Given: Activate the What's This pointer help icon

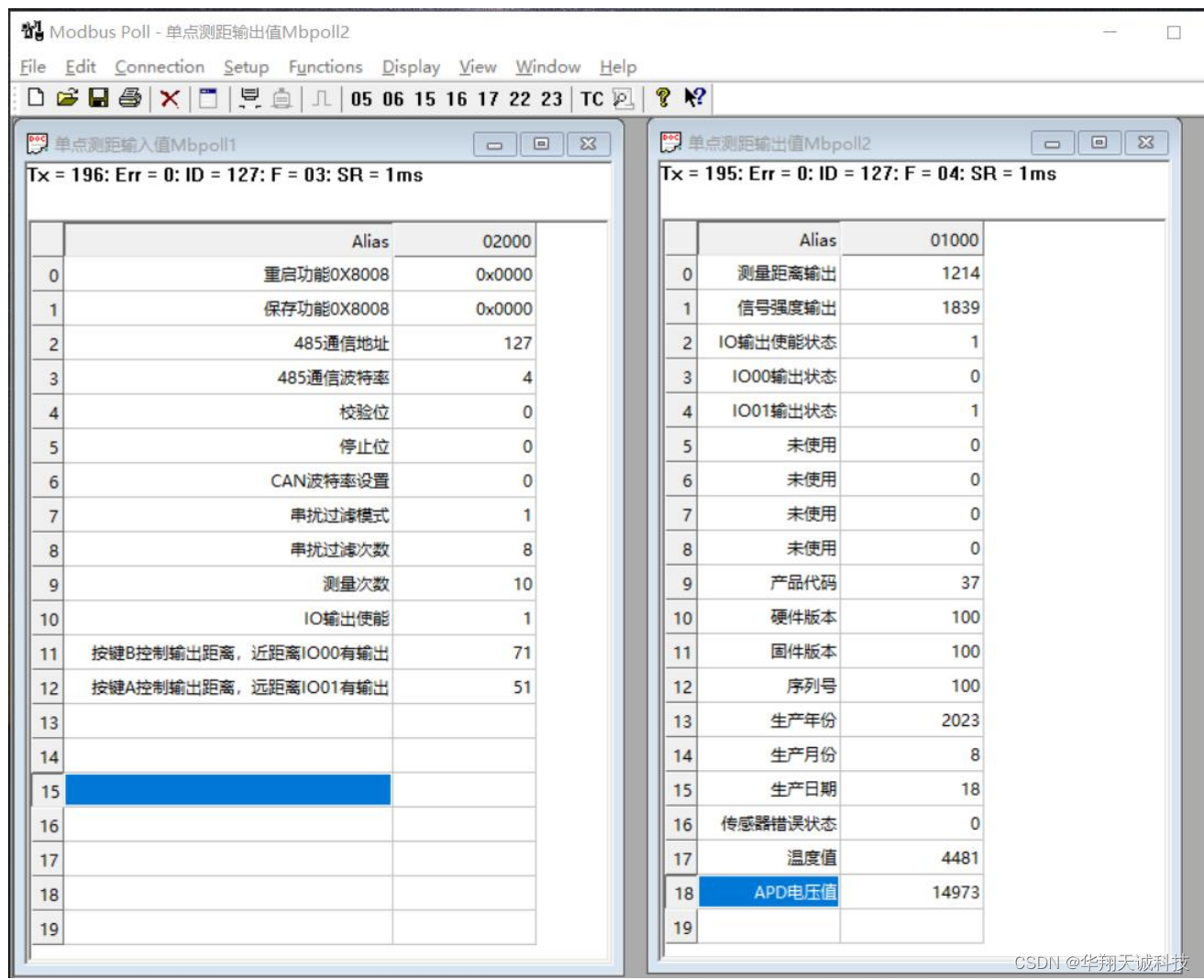Looking at the screenshot, I should pos(694,98).
